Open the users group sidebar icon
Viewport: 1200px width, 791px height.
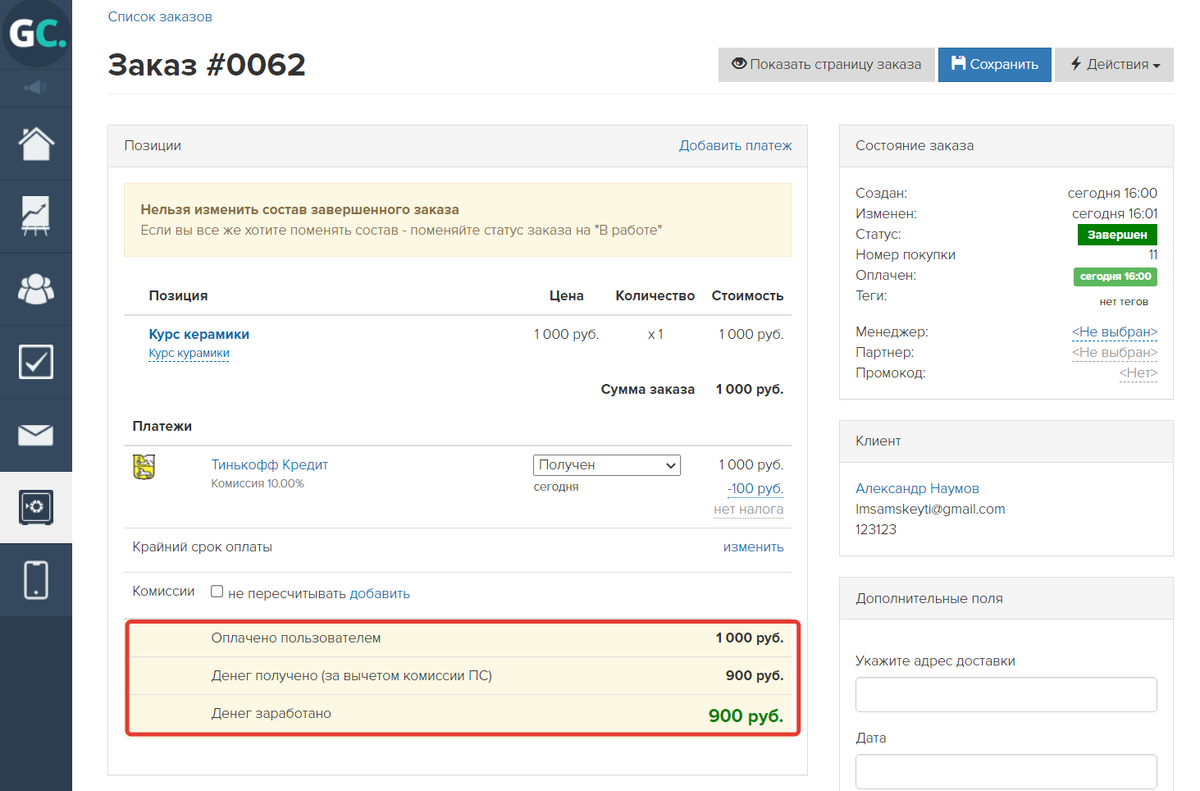coord(36,289)
